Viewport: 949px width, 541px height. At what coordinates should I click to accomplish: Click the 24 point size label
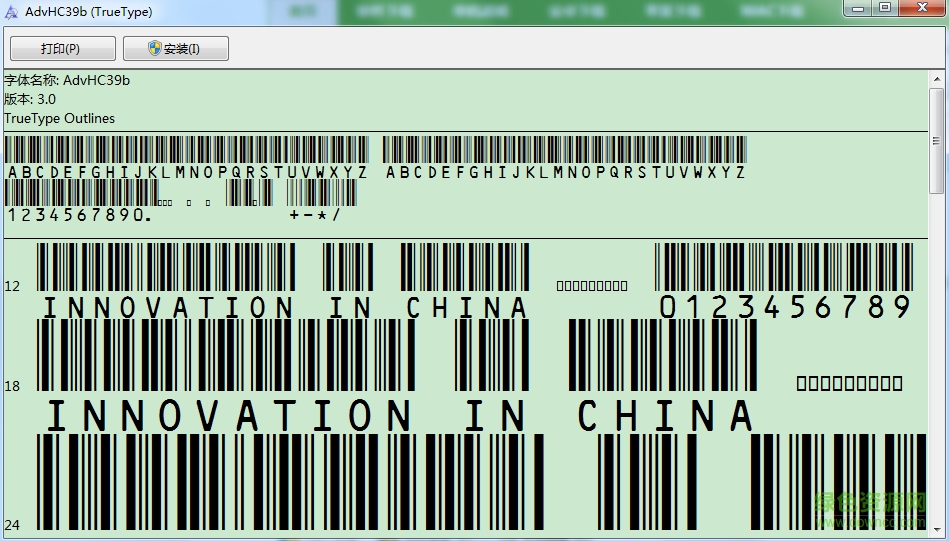click(12, 525)
